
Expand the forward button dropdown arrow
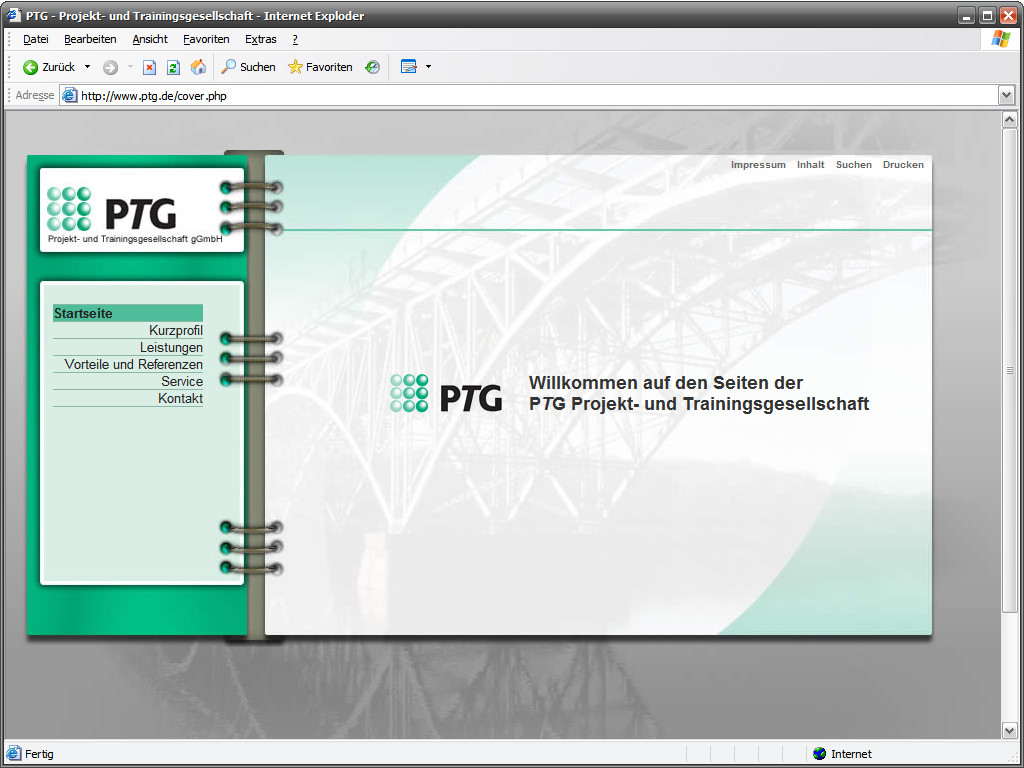130,67
